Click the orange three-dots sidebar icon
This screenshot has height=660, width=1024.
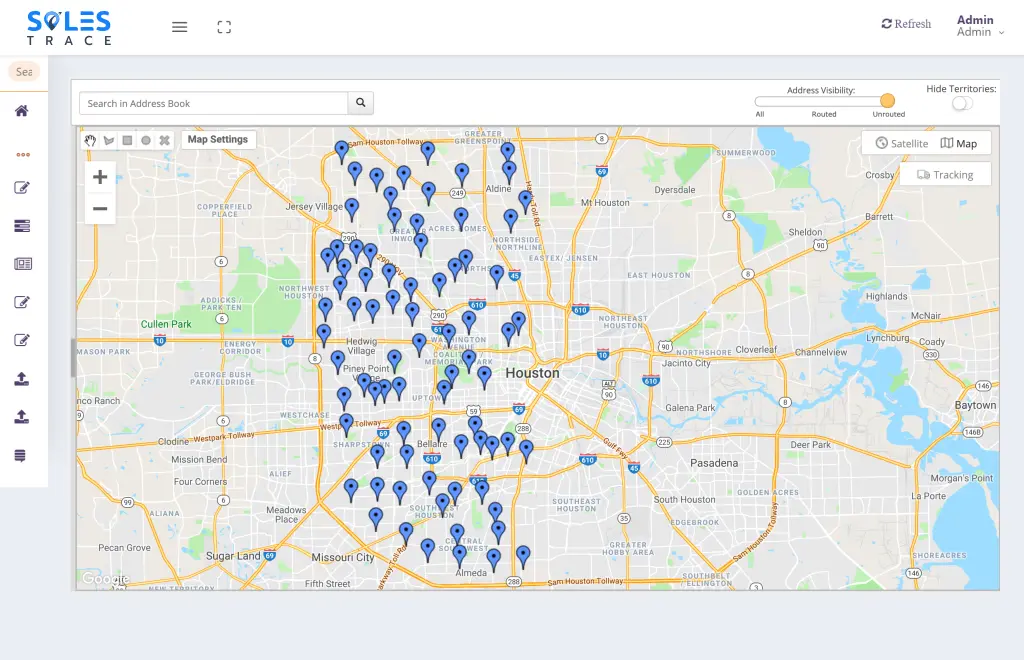(x=23, y=155)
